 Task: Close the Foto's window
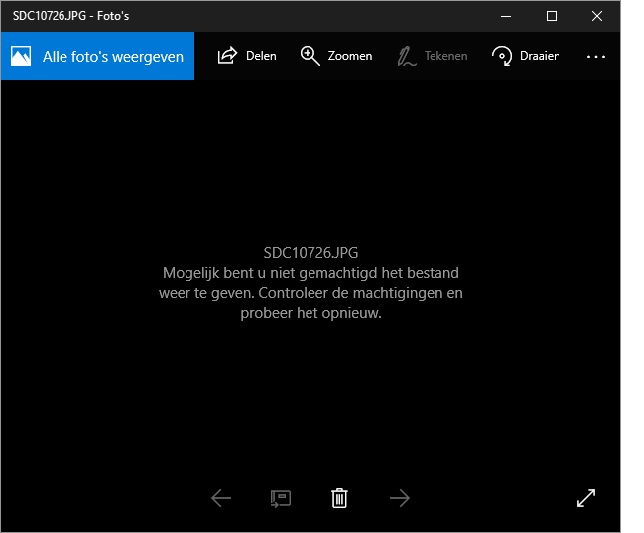point(598,16)
